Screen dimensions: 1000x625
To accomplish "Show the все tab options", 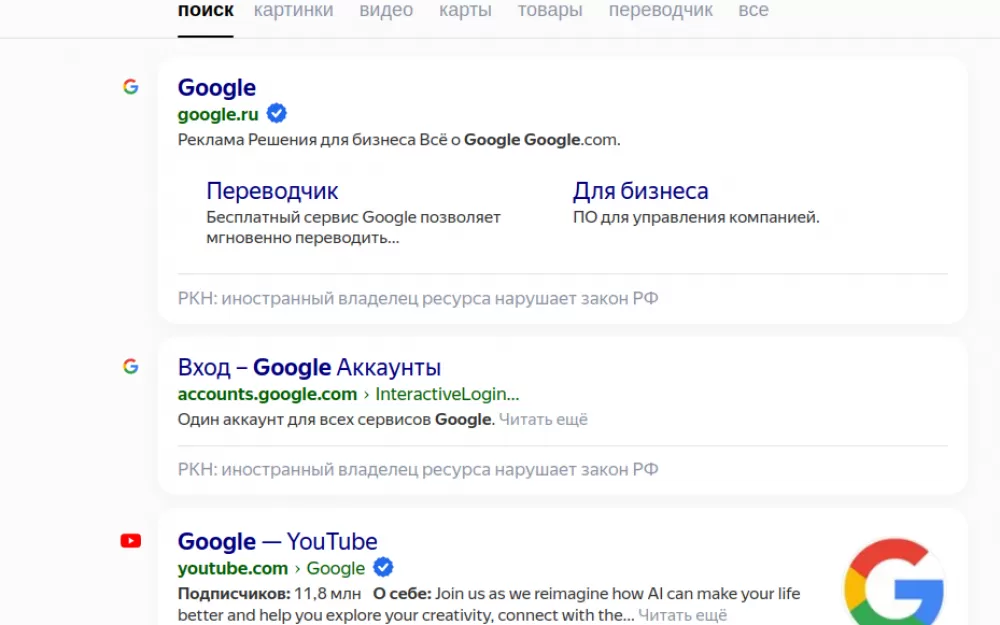I will click(x=753, y=10).
